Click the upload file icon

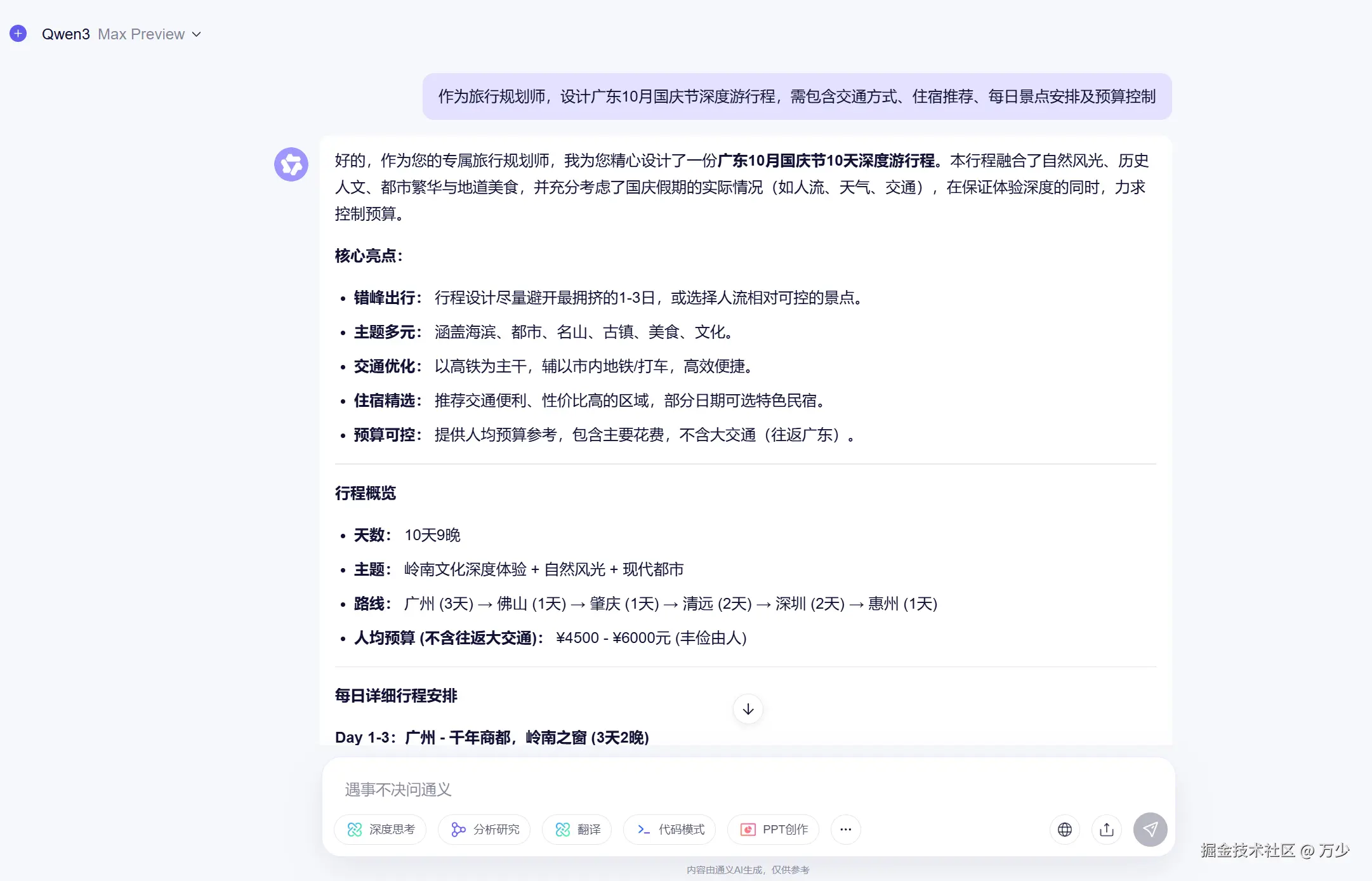click(x=1107, y=829)
